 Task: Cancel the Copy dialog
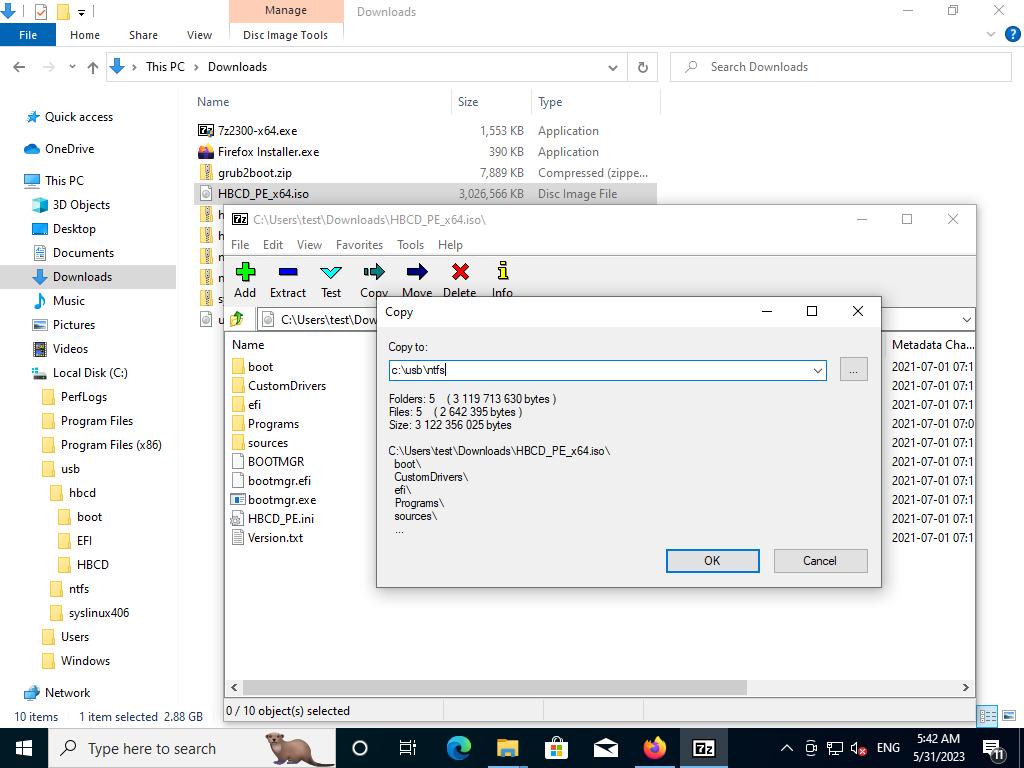click(x=819, y=561)
